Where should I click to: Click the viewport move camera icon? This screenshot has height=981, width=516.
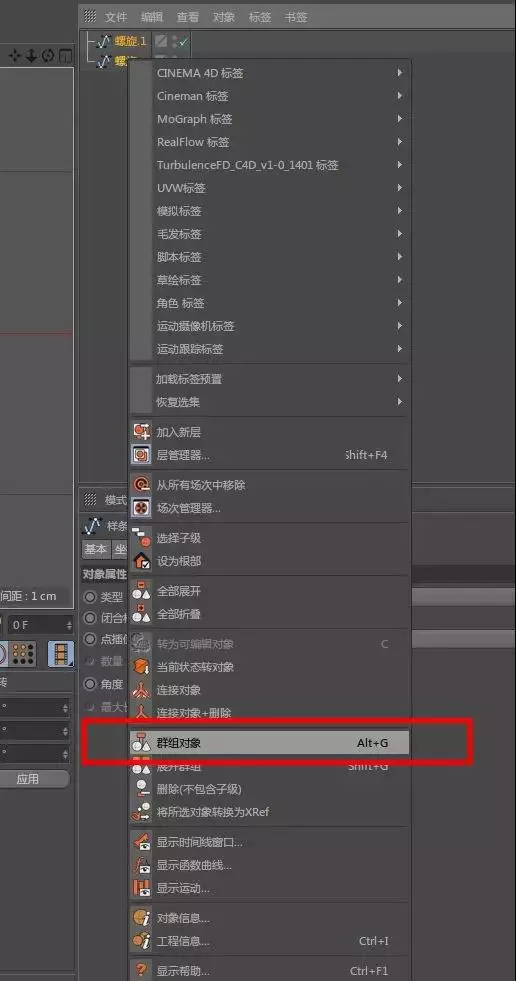pos(15,56)
